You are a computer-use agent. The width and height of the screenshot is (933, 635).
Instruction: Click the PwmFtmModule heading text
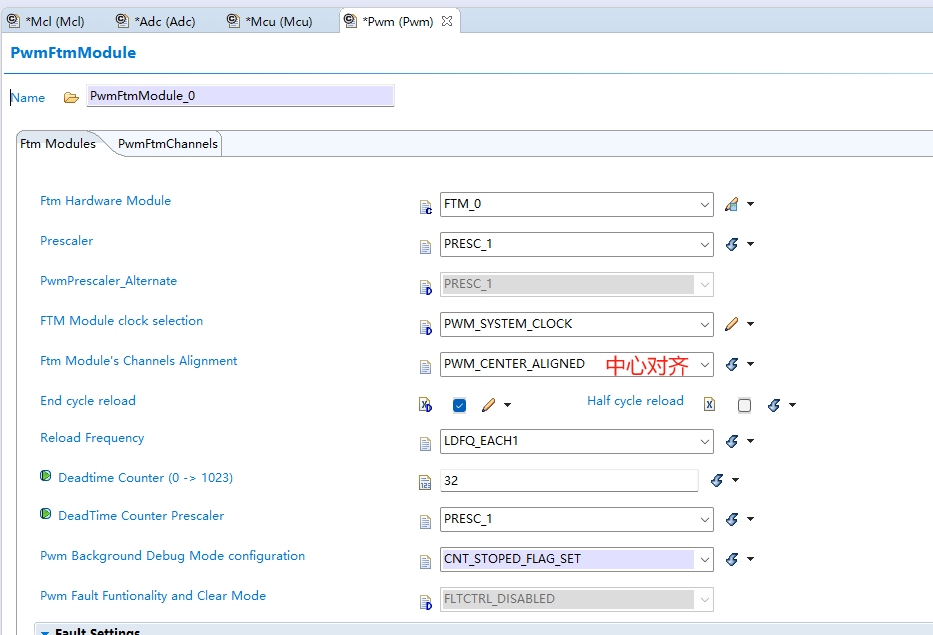(73, 52)
